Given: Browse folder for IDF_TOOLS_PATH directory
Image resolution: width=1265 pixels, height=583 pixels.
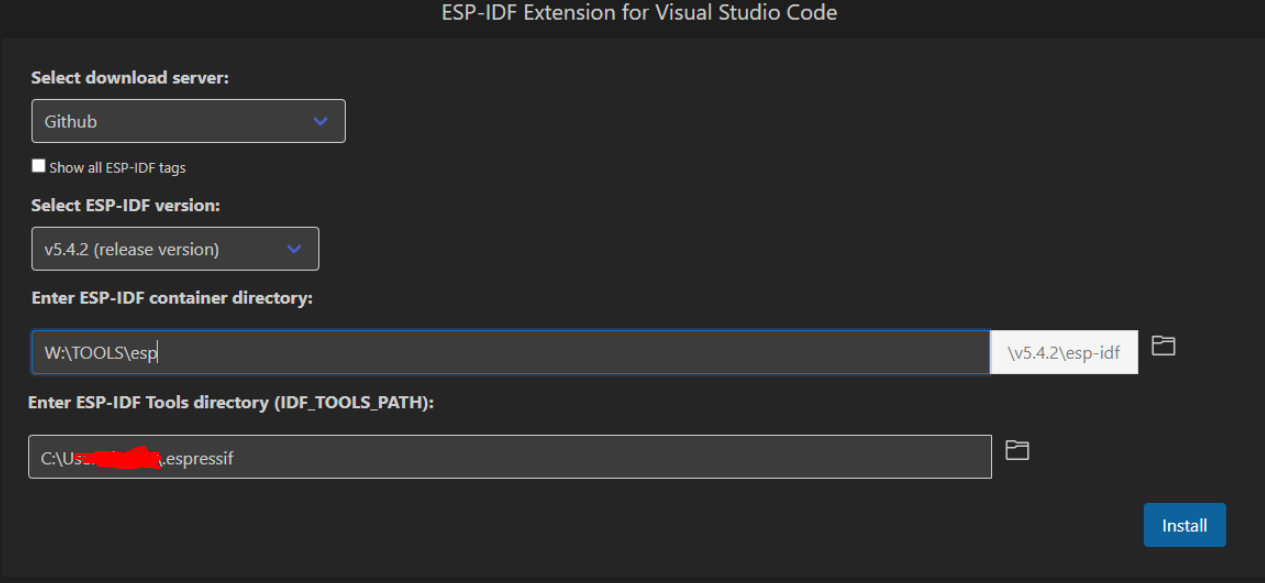Looking at the screenshot, I should [1017, 450].
